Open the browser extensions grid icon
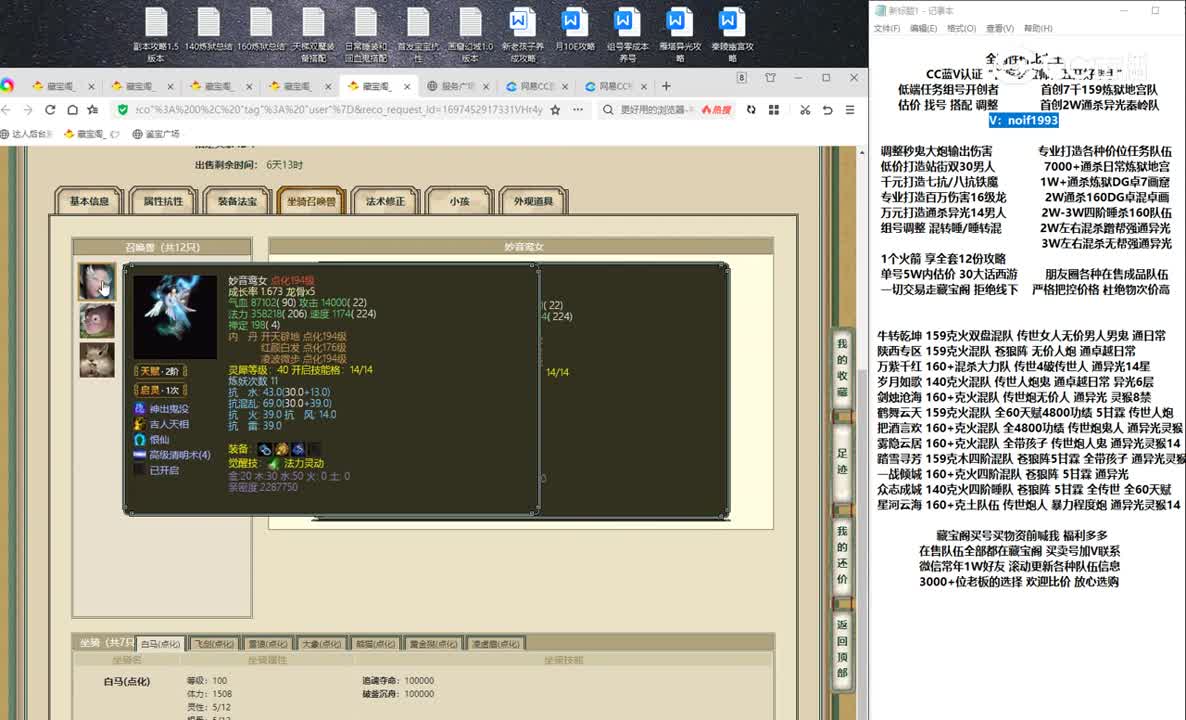1186x720 pixels. click(774, 110)
